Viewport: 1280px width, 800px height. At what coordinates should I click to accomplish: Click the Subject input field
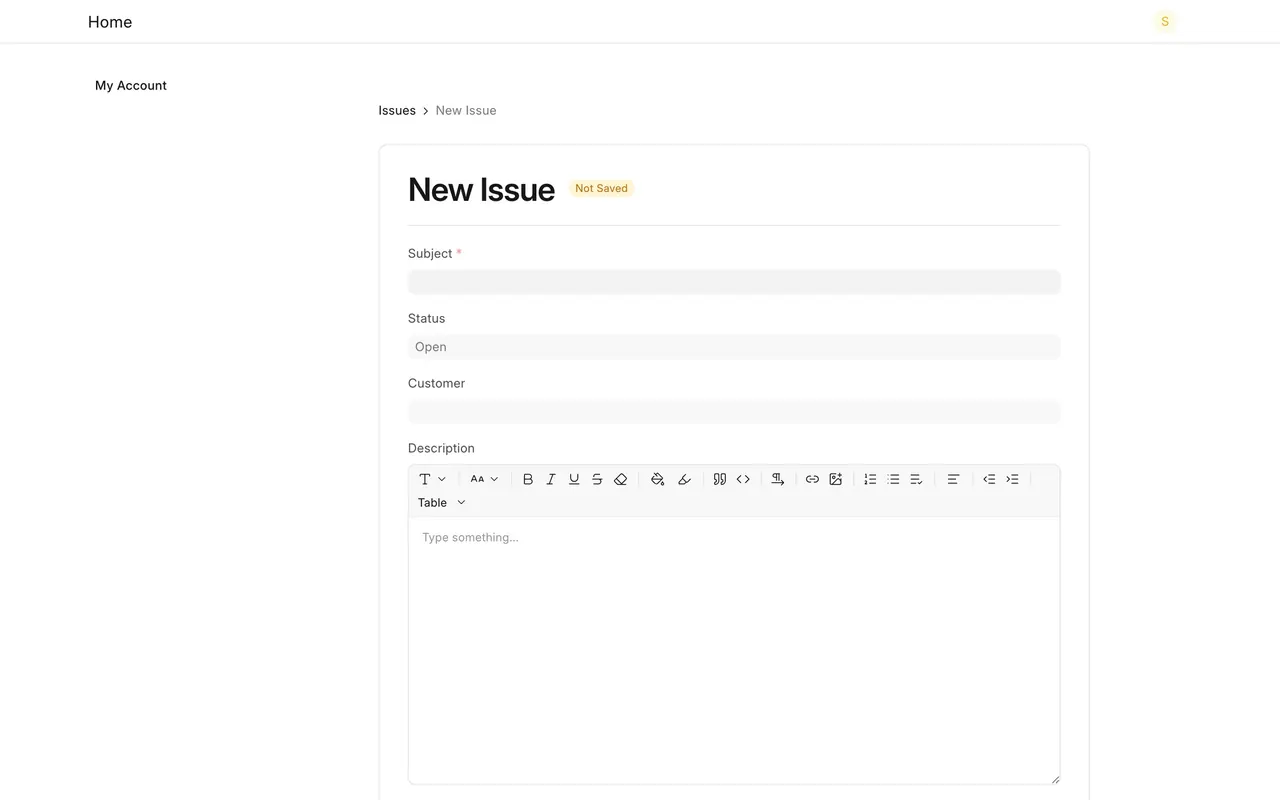pyautogui.click(x=734, y=282)
